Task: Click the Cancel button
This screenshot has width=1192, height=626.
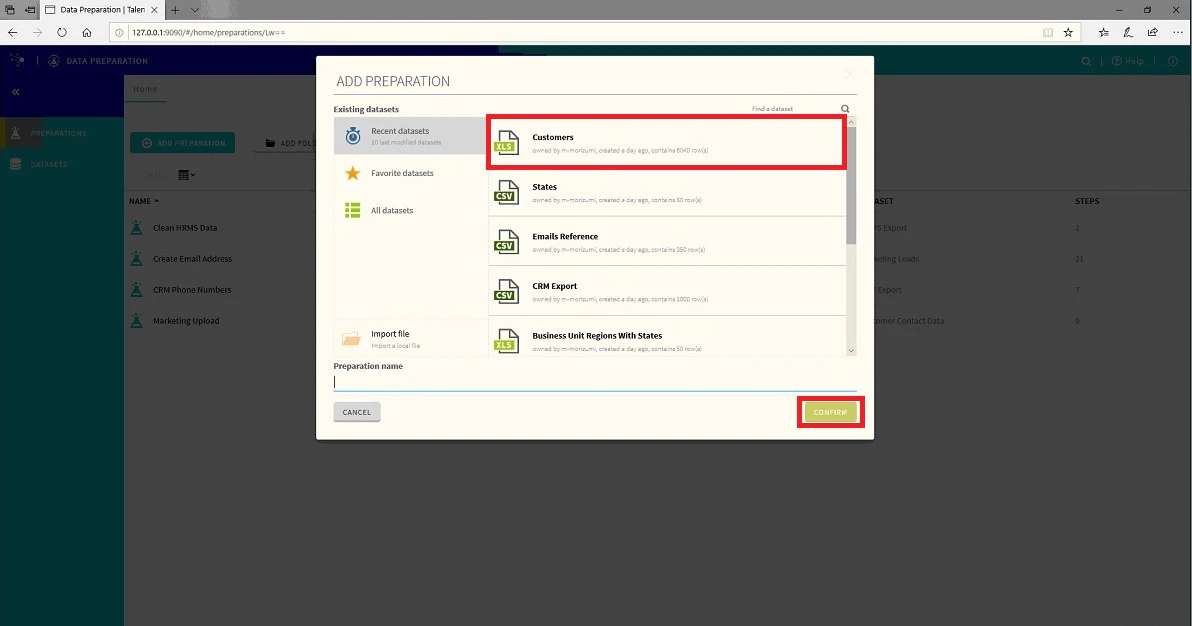Action: tap(357, 412)
